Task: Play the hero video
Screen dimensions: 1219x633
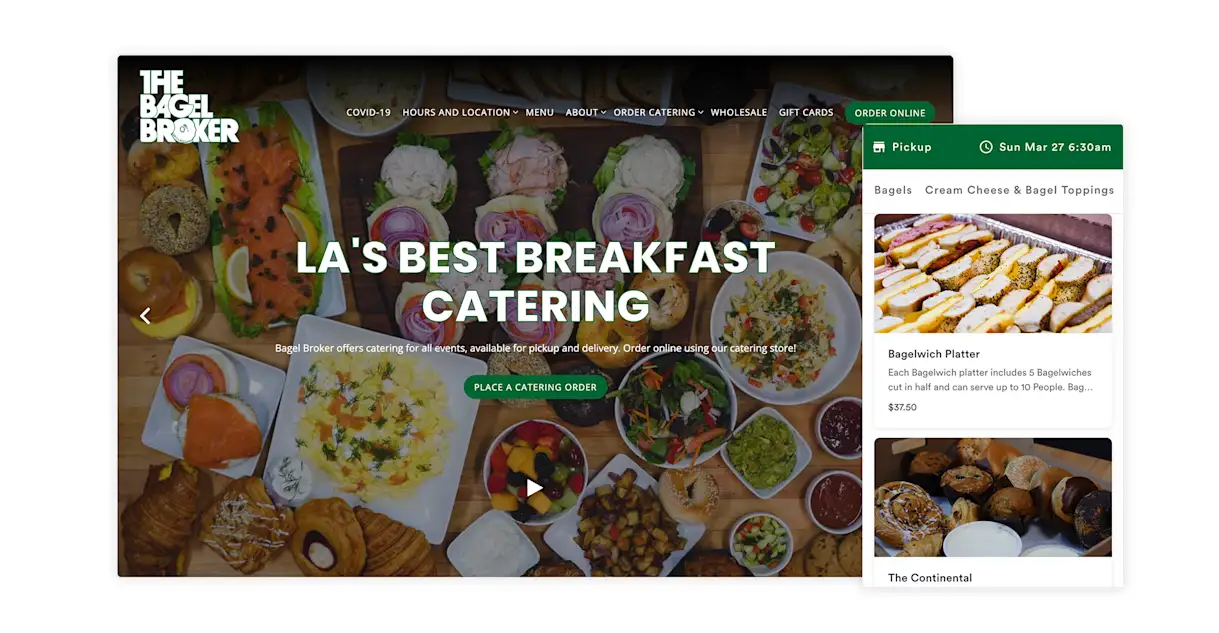Action: [535, 488]
